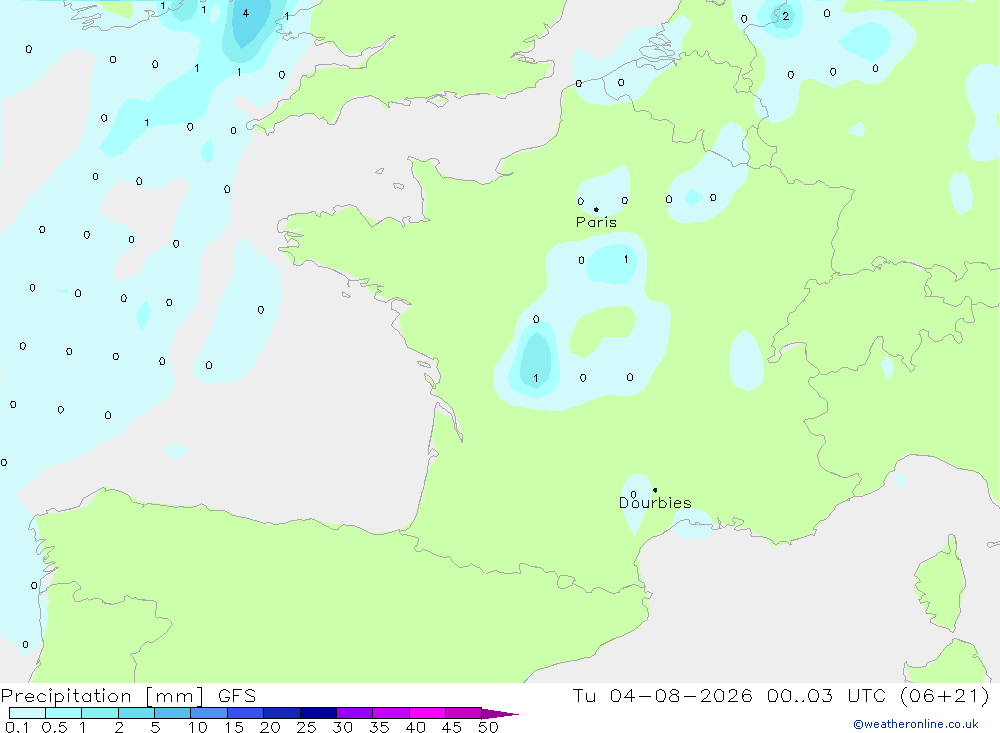Image resolution: width=1000 pixels, height=733 pixels.
Task: Click the 'Precipitation [mm]' title text
Action: click(x=103, y=696)
